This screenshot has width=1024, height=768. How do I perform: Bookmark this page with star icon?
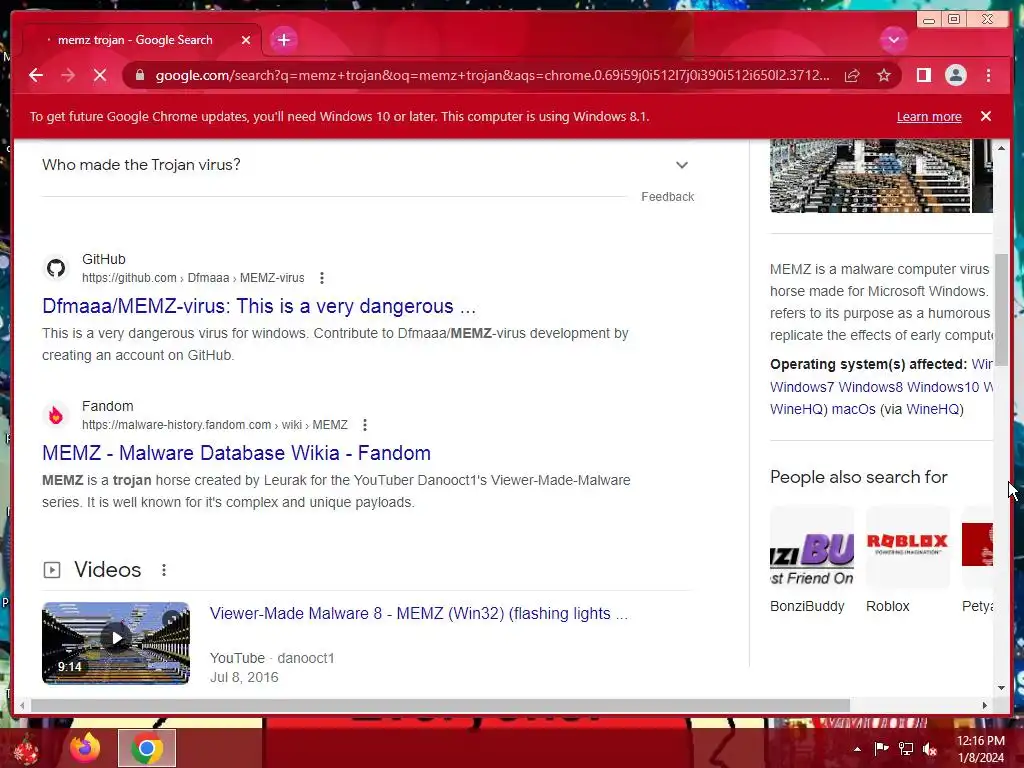(x=884, y=75)
